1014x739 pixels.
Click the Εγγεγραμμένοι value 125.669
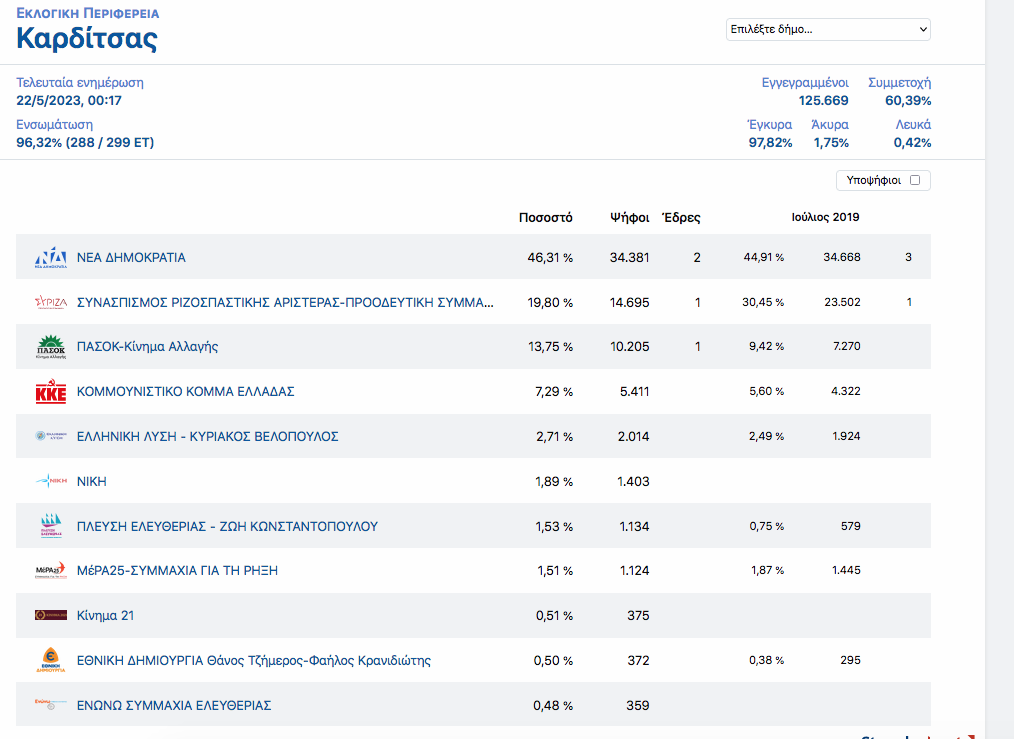click(x=823, y=100)
